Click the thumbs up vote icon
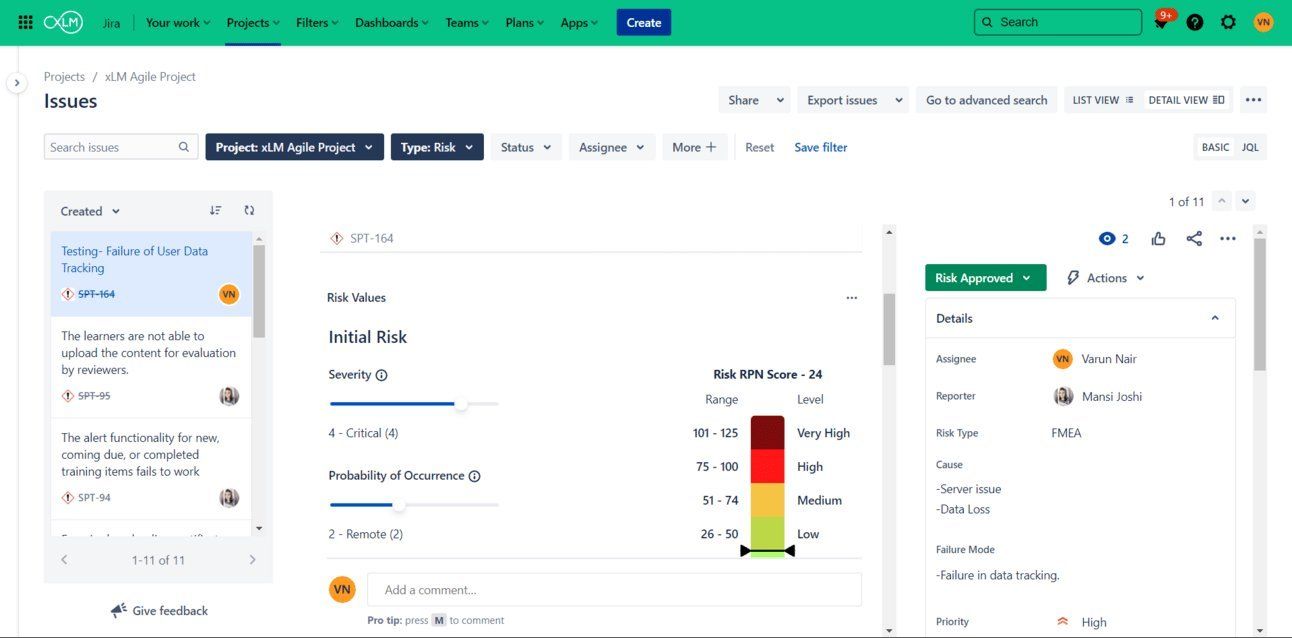This screenshot has height=638, width=1292. [x=1158, y=238]
